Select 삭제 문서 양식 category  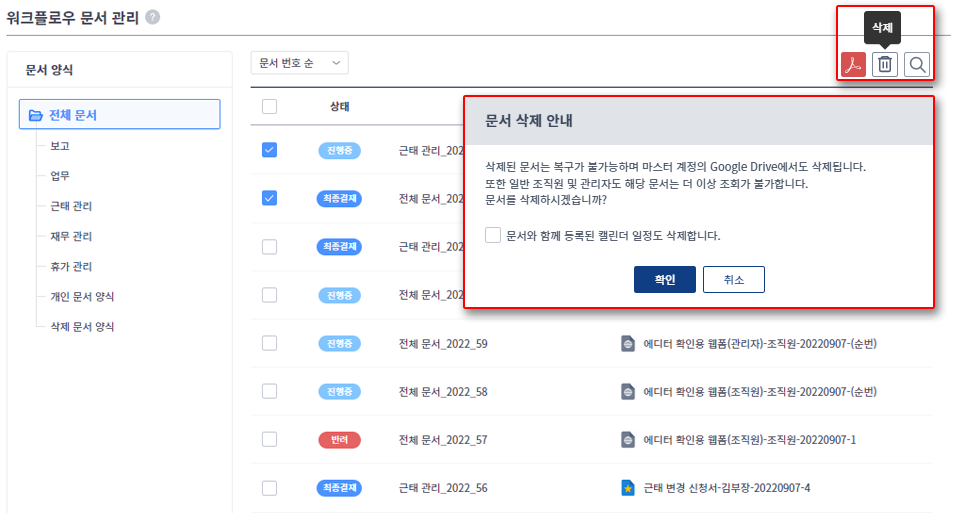(x=82, y=326)
